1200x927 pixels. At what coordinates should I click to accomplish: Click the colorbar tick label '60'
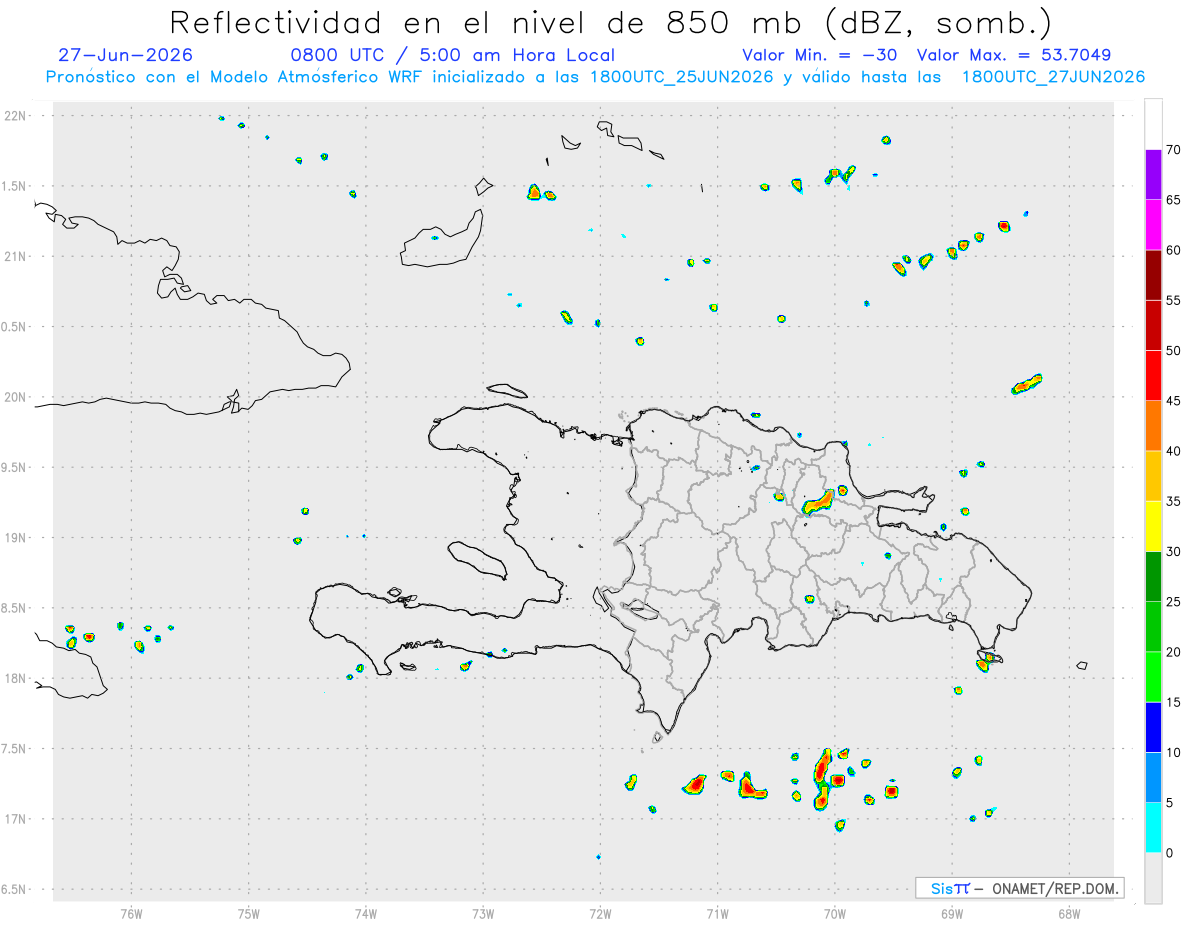coord(1173,250)
